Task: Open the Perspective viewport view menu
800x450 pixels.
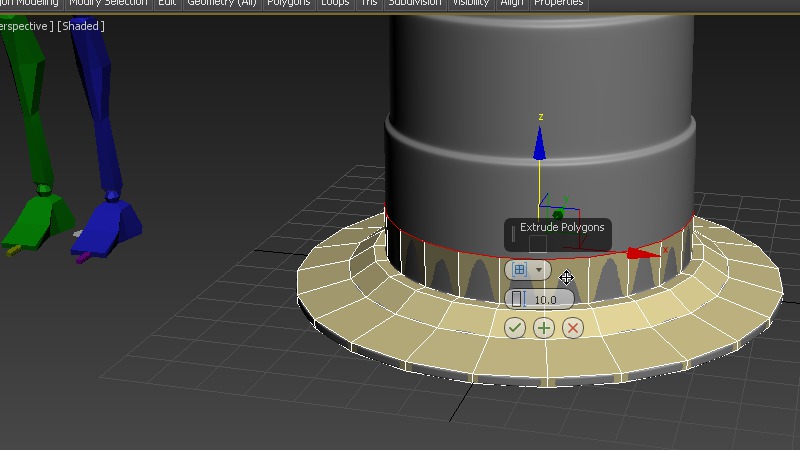Action: coord(24,26)
